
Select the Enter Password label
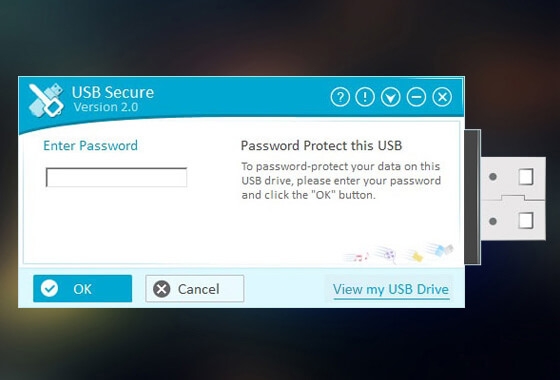[x=90, y=146]
